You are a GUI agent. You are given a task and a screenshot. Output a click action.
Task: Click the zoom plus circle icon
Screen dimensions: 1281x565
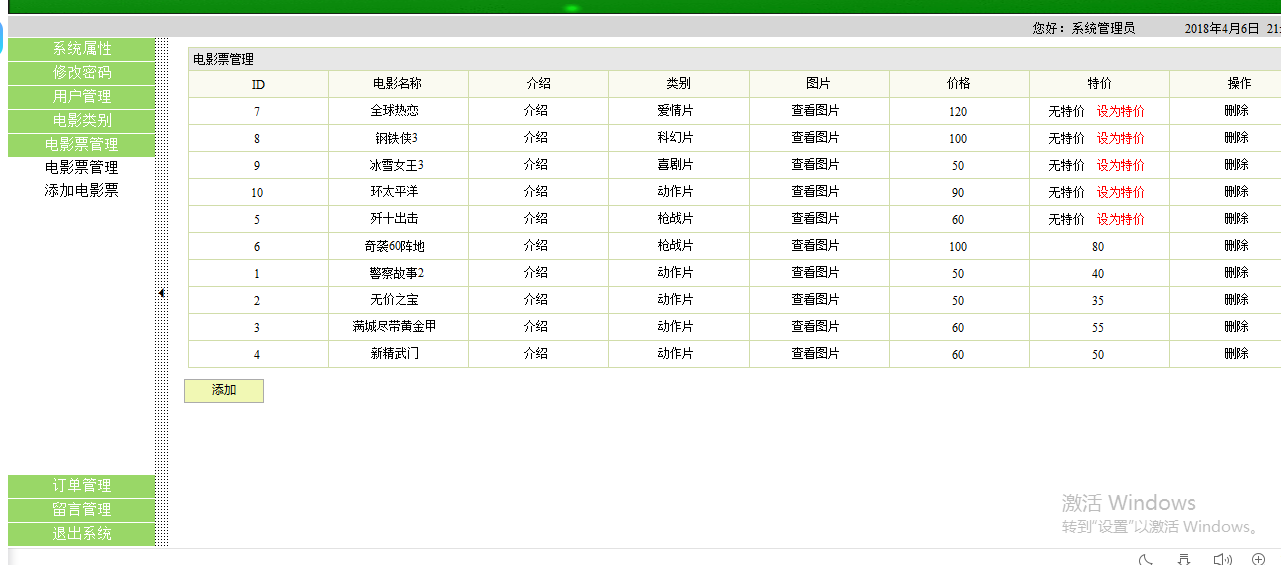[x=1259, y=559]
